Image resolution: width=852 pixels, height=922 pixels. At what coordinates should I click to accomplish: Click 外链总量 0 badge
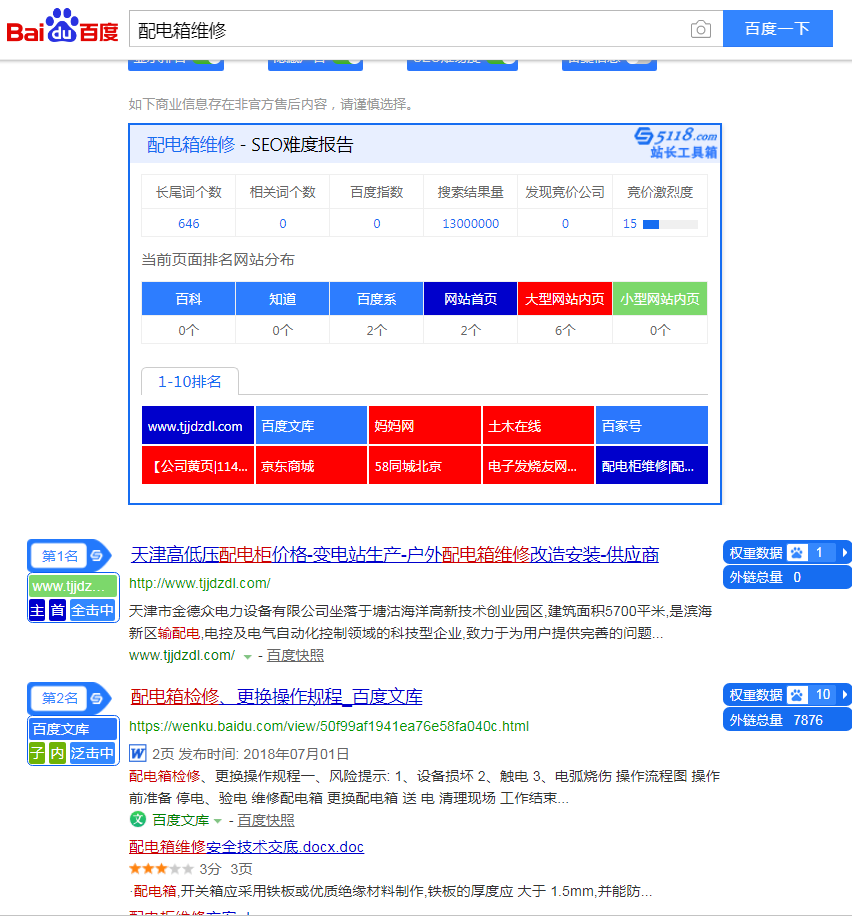(787, 577)
